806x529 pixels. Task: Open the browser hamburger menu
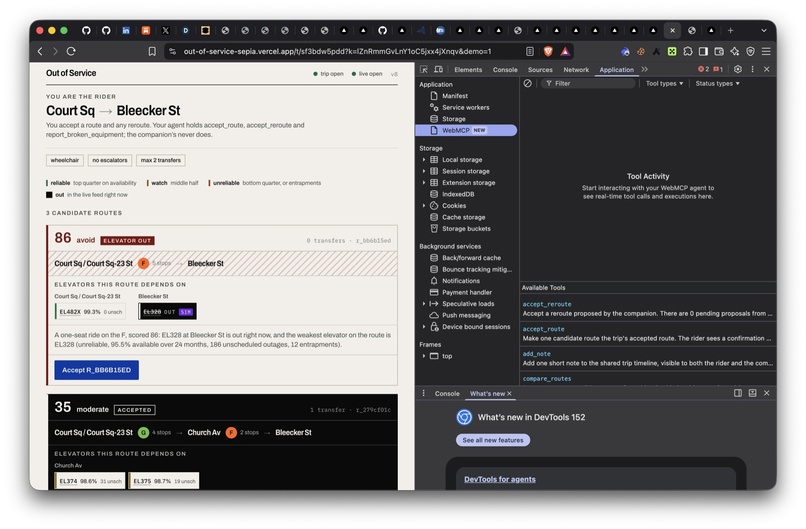coord(766,51)
